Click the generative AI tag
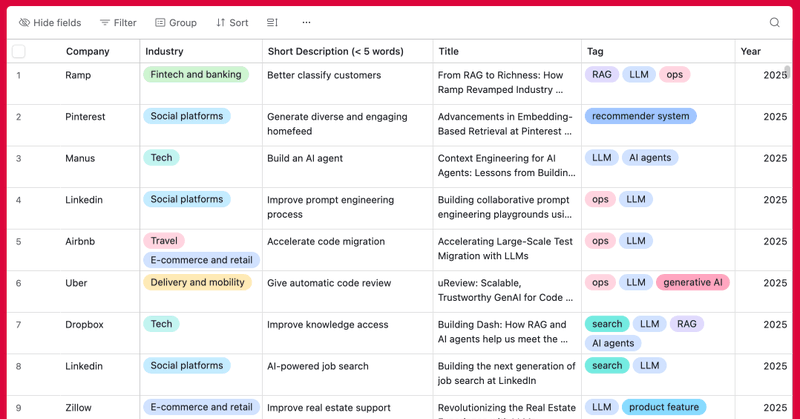The width and height of the screenshot is (800, 419). tap(693, 282)
